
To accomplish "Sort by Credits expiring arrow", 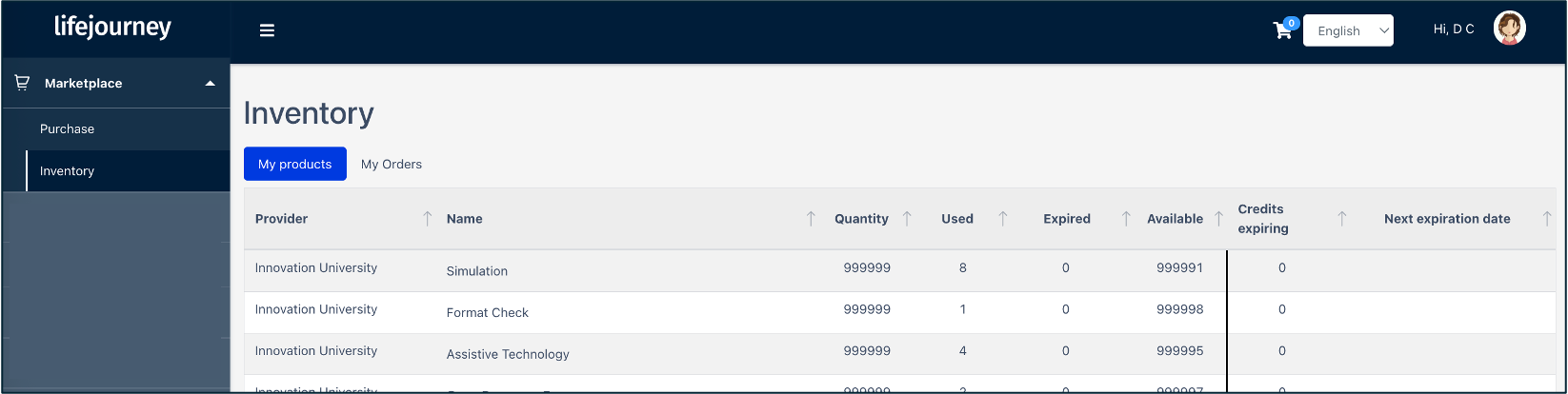I will click(x=1341, y=219).
